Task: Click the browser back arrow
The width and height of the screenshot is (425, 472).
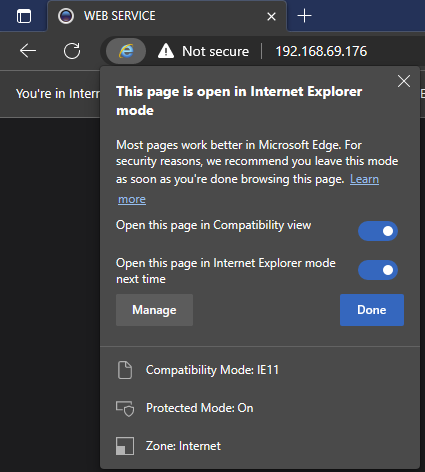Action: (x=28, y=51)
